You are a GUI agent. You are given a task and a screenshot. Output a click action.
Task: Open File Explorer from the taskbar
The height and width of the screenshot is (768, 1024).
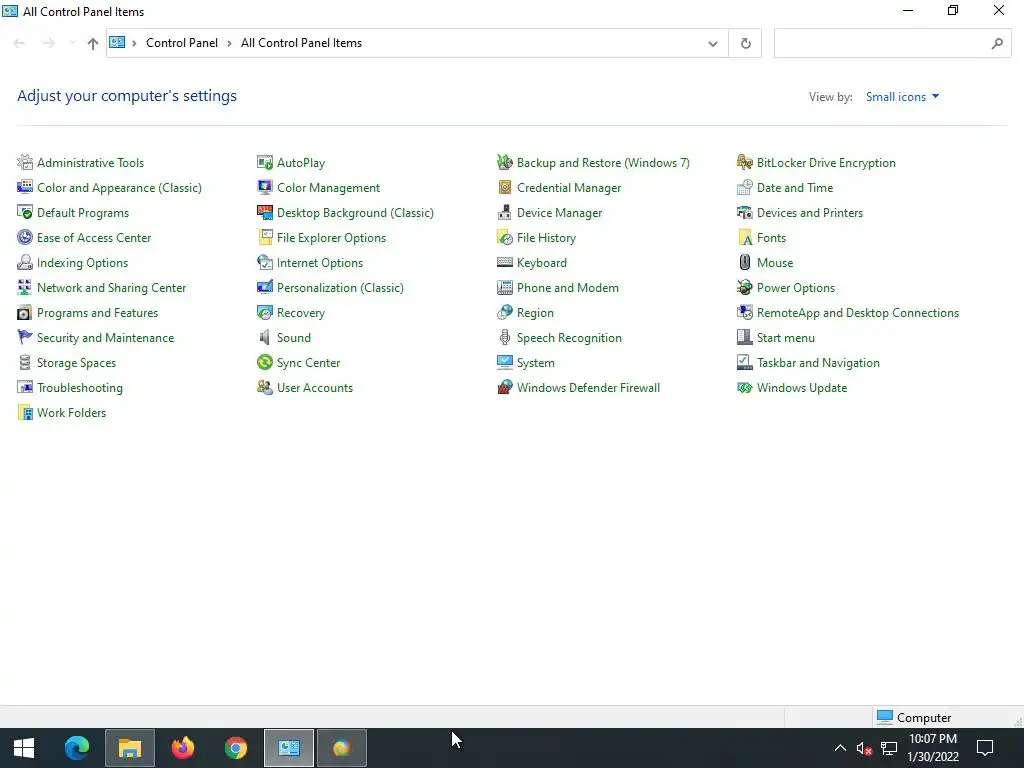(x=130, y=748)
